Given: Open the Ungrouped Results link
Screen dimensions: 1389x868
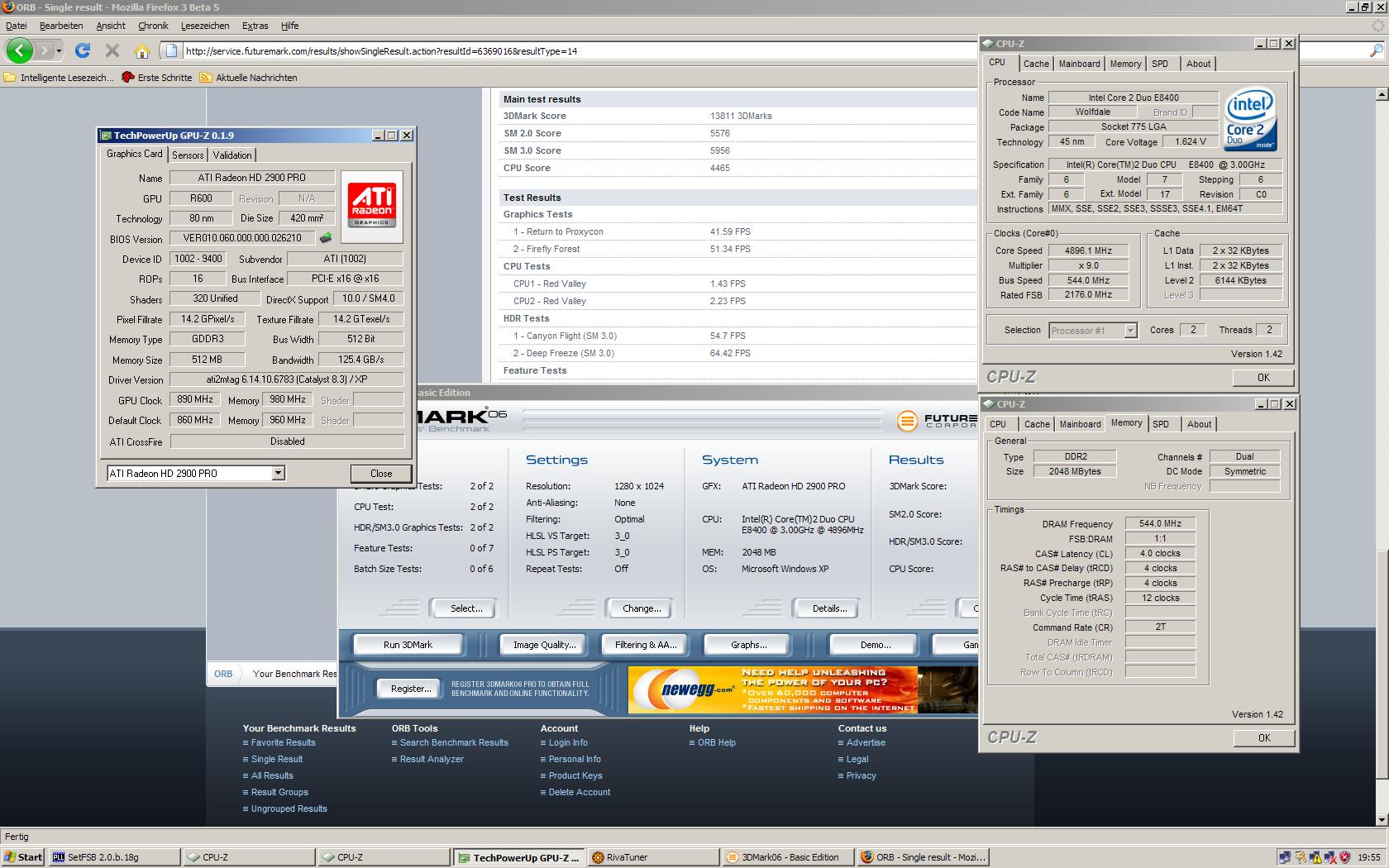Looking at the screenshot, I should [289, 808].
